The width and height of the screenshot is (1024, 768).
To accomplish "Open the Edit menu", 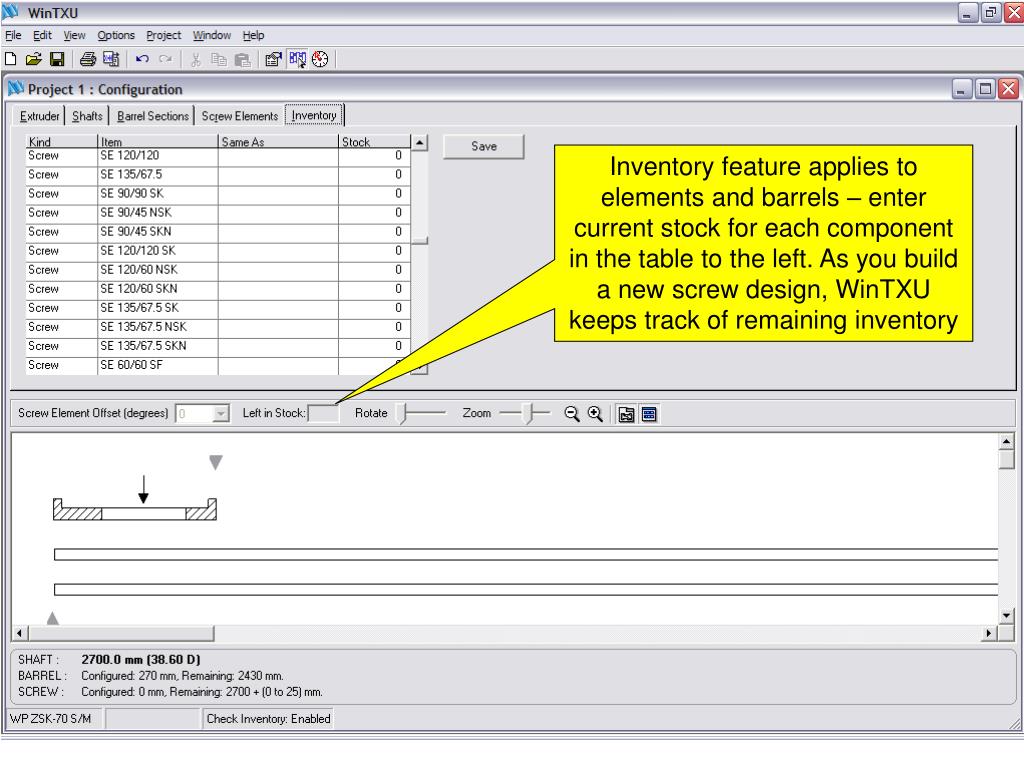I will [x=42, y=35].
